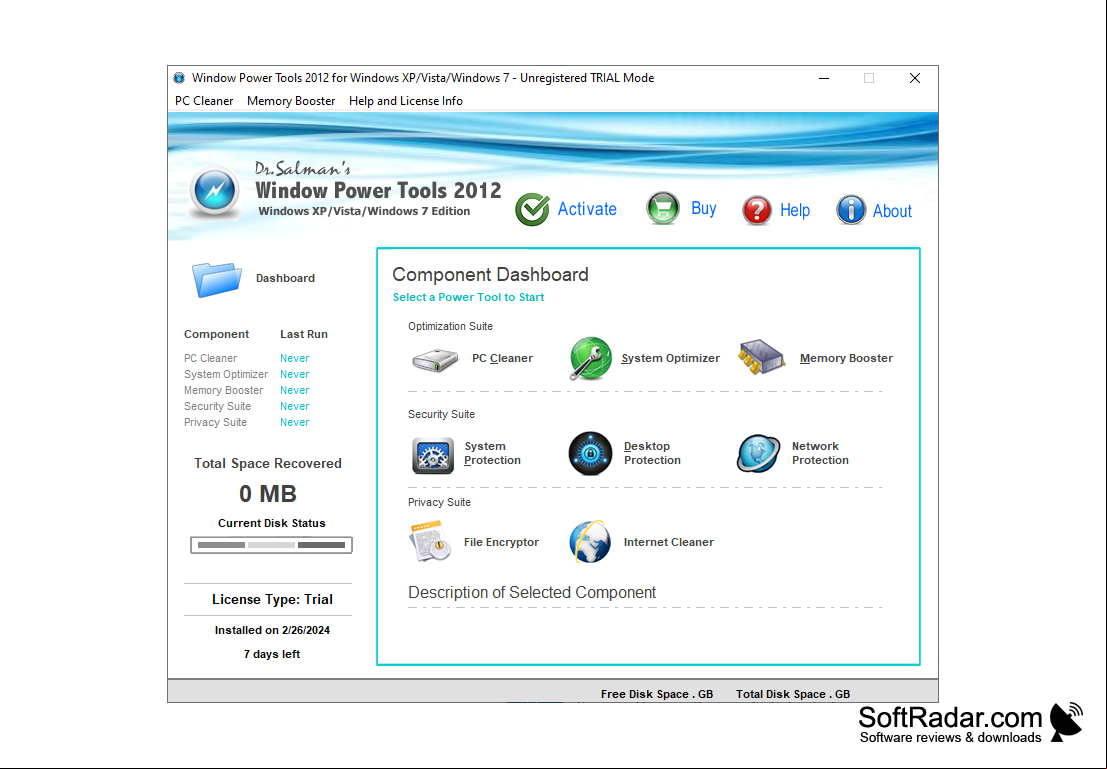Click the Component Dashboard heading
1107x769 pixels.
click(490, 275)
